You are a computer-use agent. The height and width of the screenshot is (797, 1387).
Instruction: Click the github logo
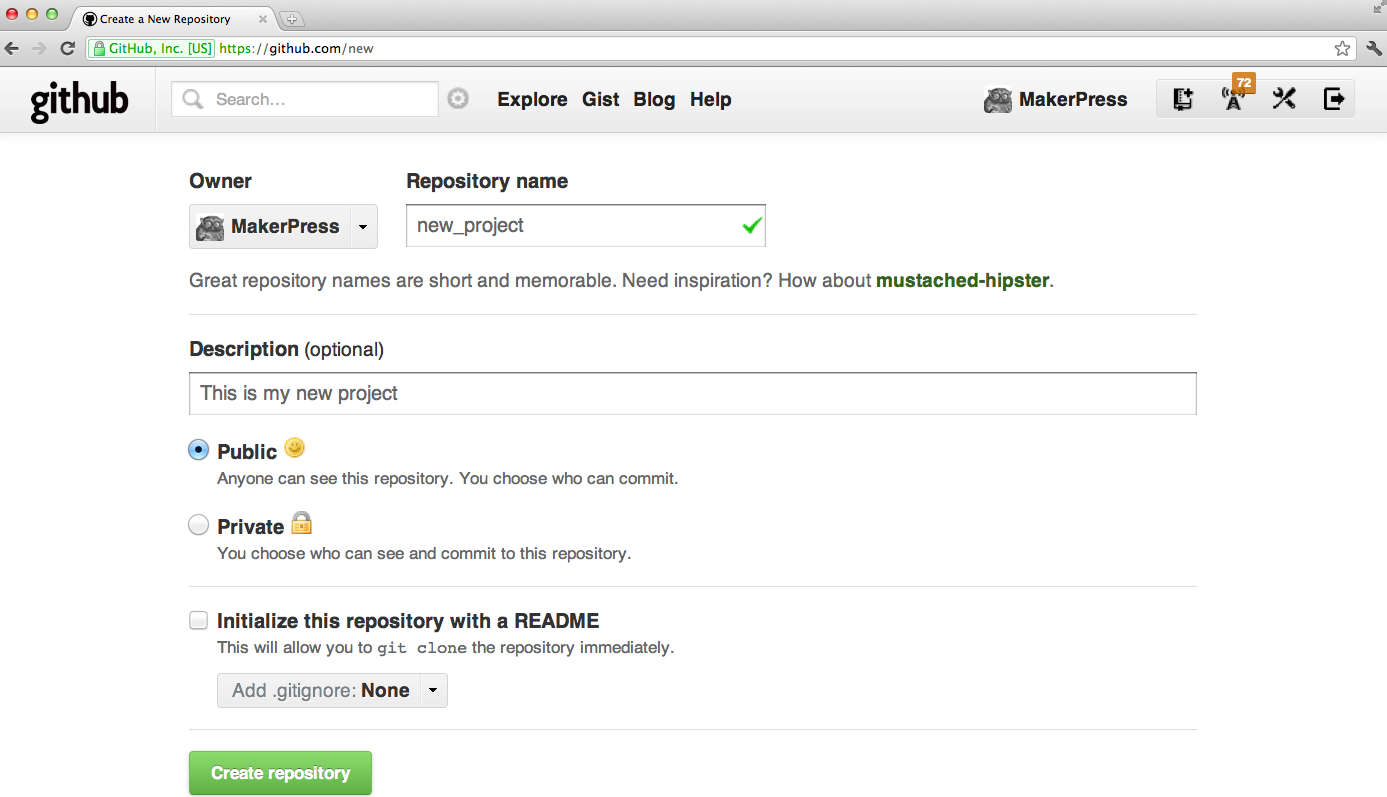(79, 100)
